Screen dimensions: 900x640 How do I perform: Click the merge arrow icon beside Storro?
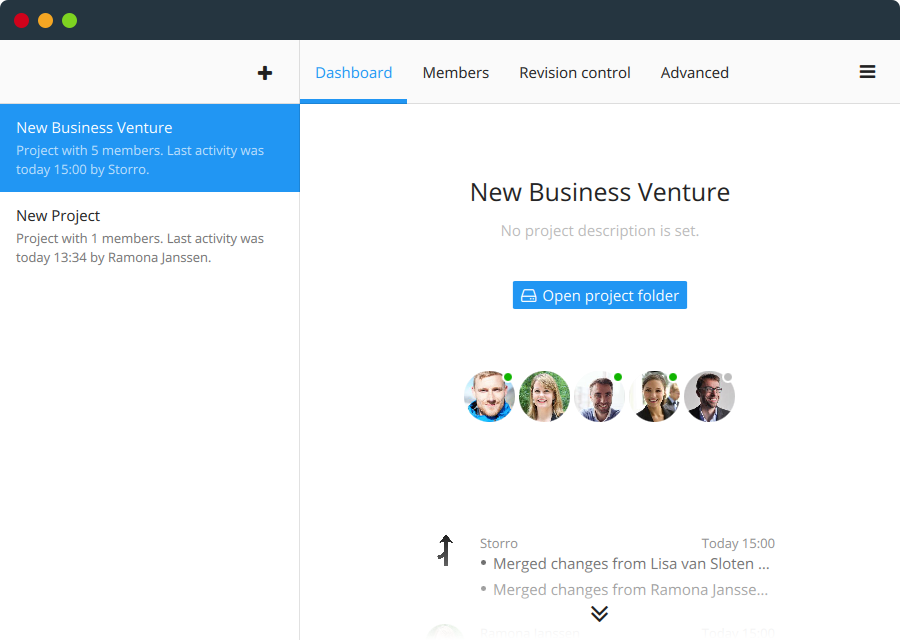click(446, 550)
